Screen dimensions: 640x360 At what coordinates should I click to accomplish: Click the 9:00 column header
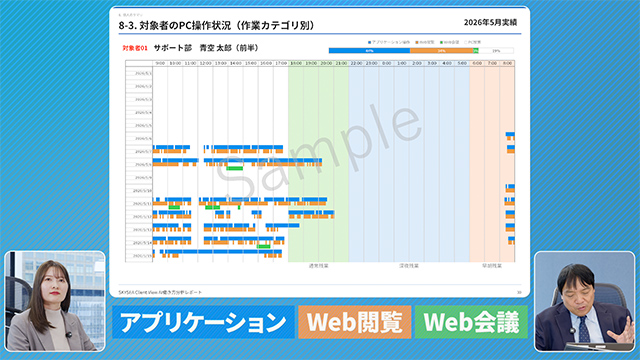(x=160, y=63)
